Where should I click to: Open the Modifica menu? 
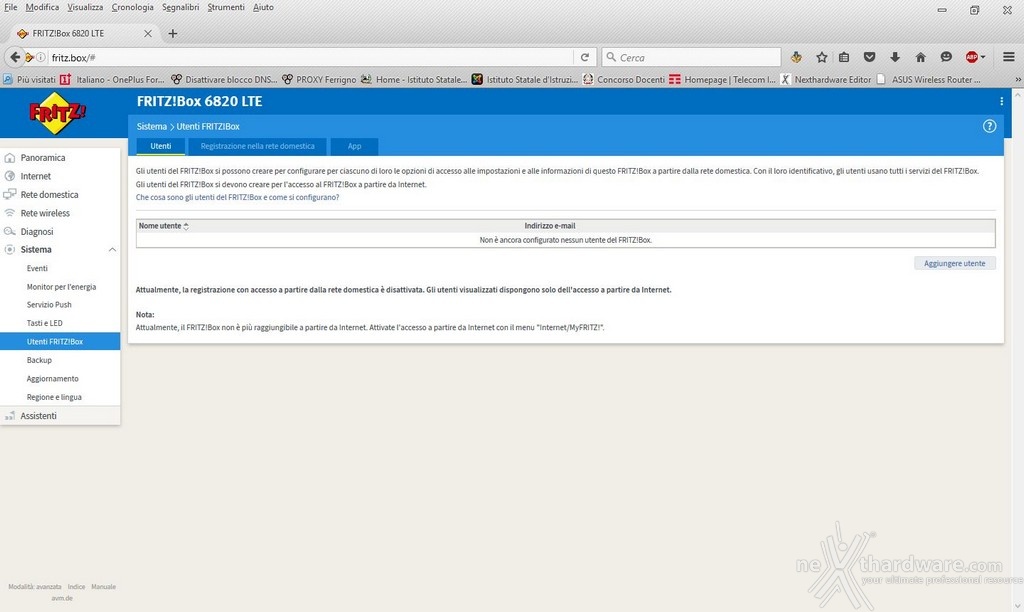(42, 7)
